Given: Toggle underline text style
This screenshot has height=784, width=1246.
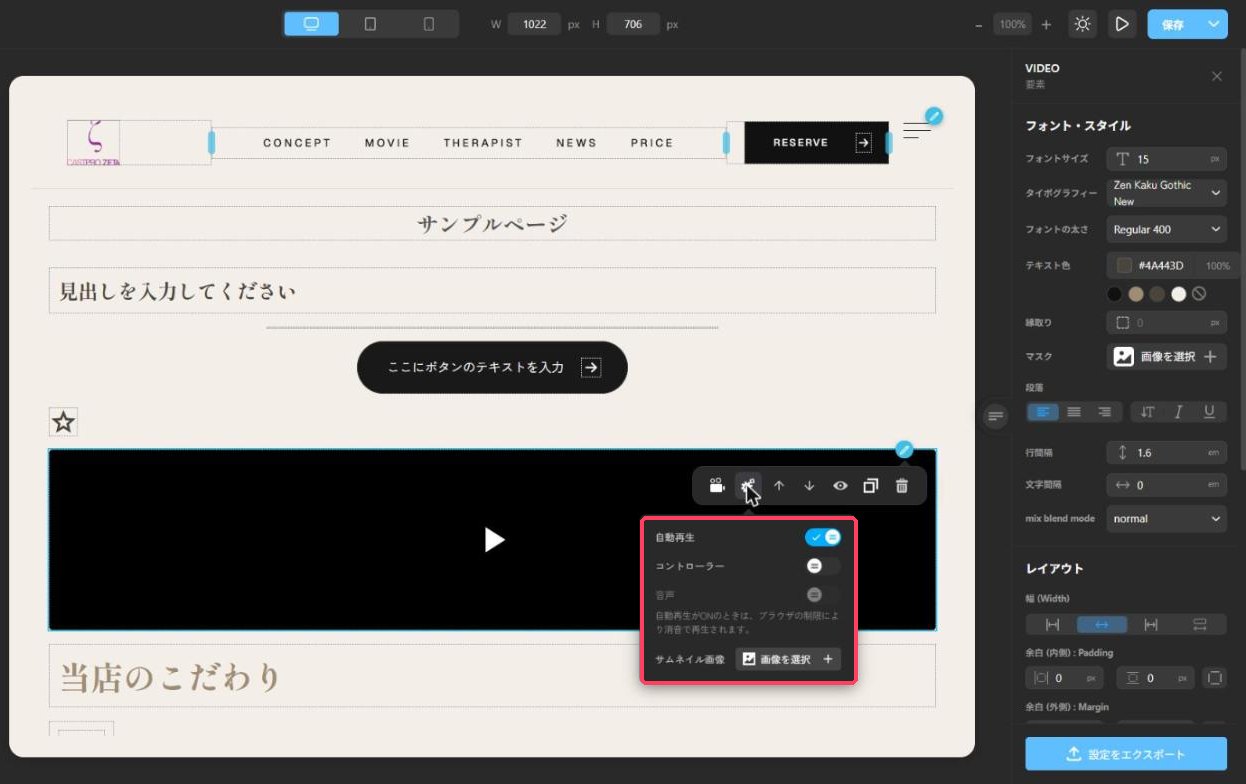Looking at the screenshot, I should coord(1210,412).
